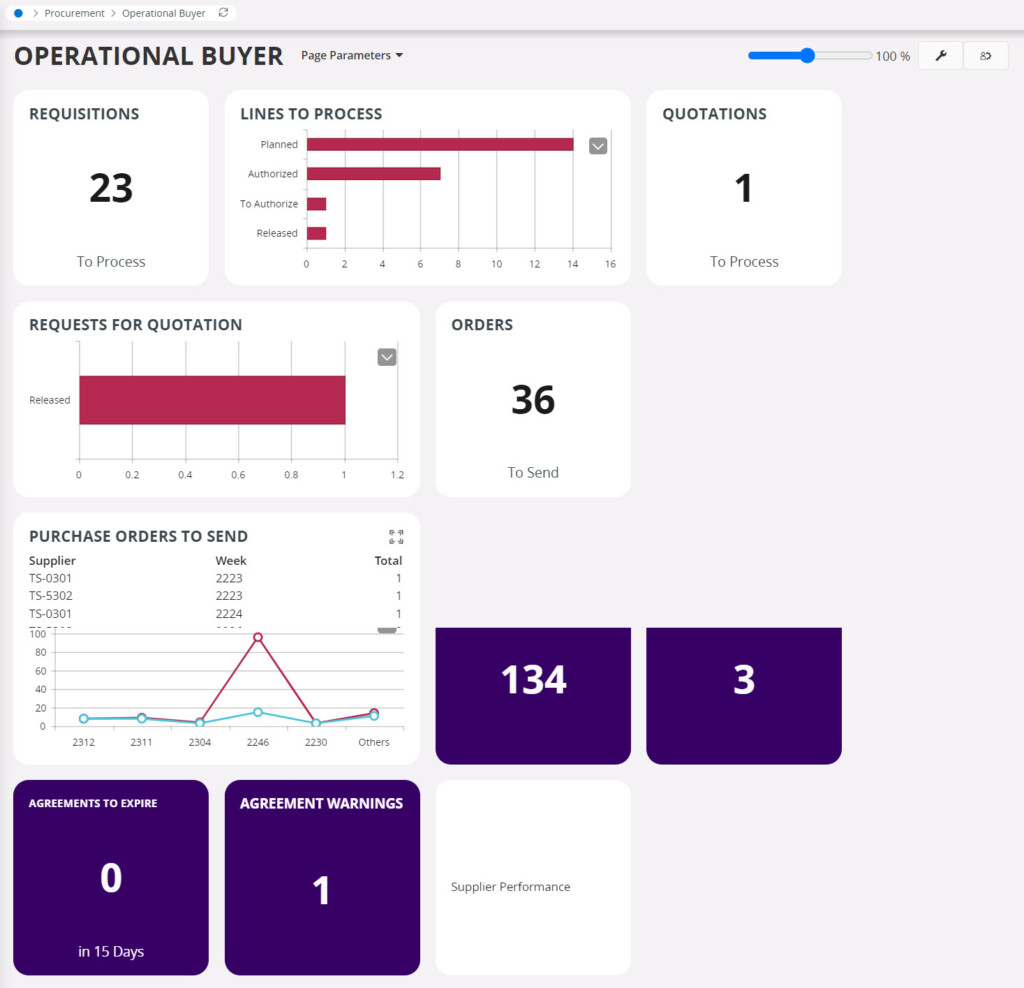This screenshot has height=988, width=1024.
Task: Click the red data point at week 2246
Action: (x=258, y=637)
